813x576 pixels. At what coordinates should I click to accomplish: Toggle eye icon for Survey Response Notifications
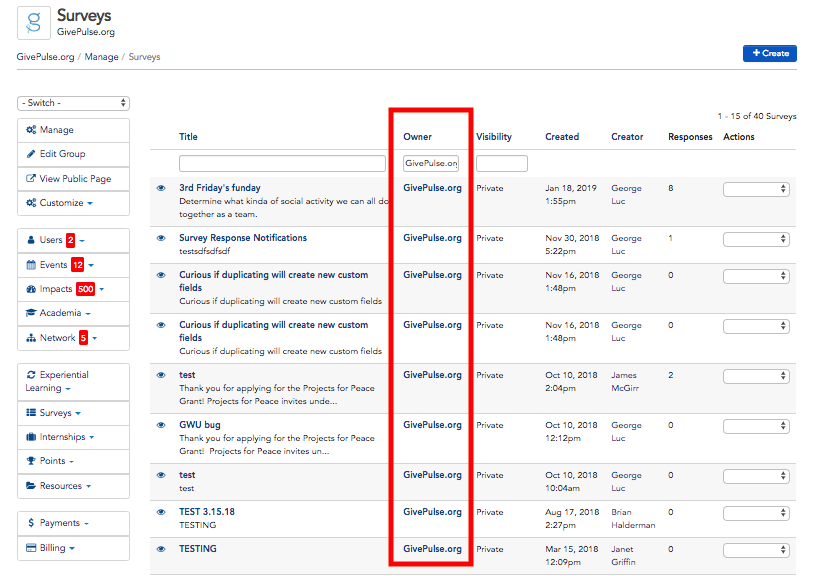(x=161, y=238)
